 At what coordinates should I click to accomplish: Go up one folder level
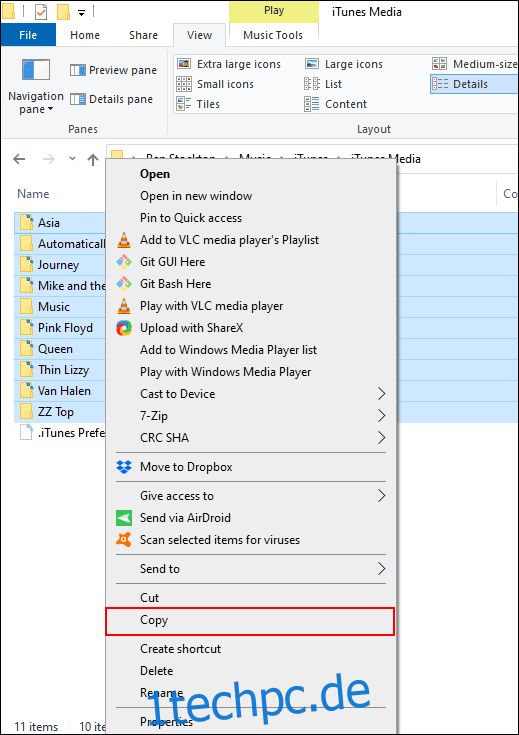tap(93, 160)
